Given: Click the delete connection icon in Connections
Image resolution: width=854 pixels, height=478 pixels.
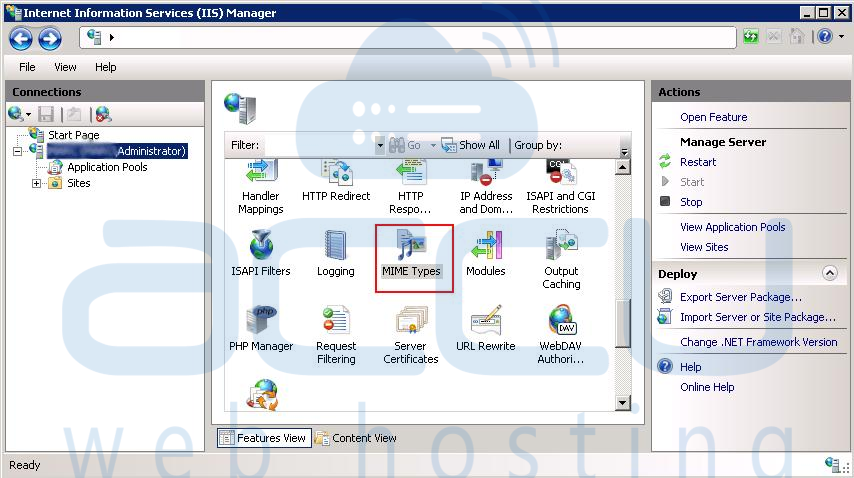Looking at the screenshot, I should click(103, 114).
